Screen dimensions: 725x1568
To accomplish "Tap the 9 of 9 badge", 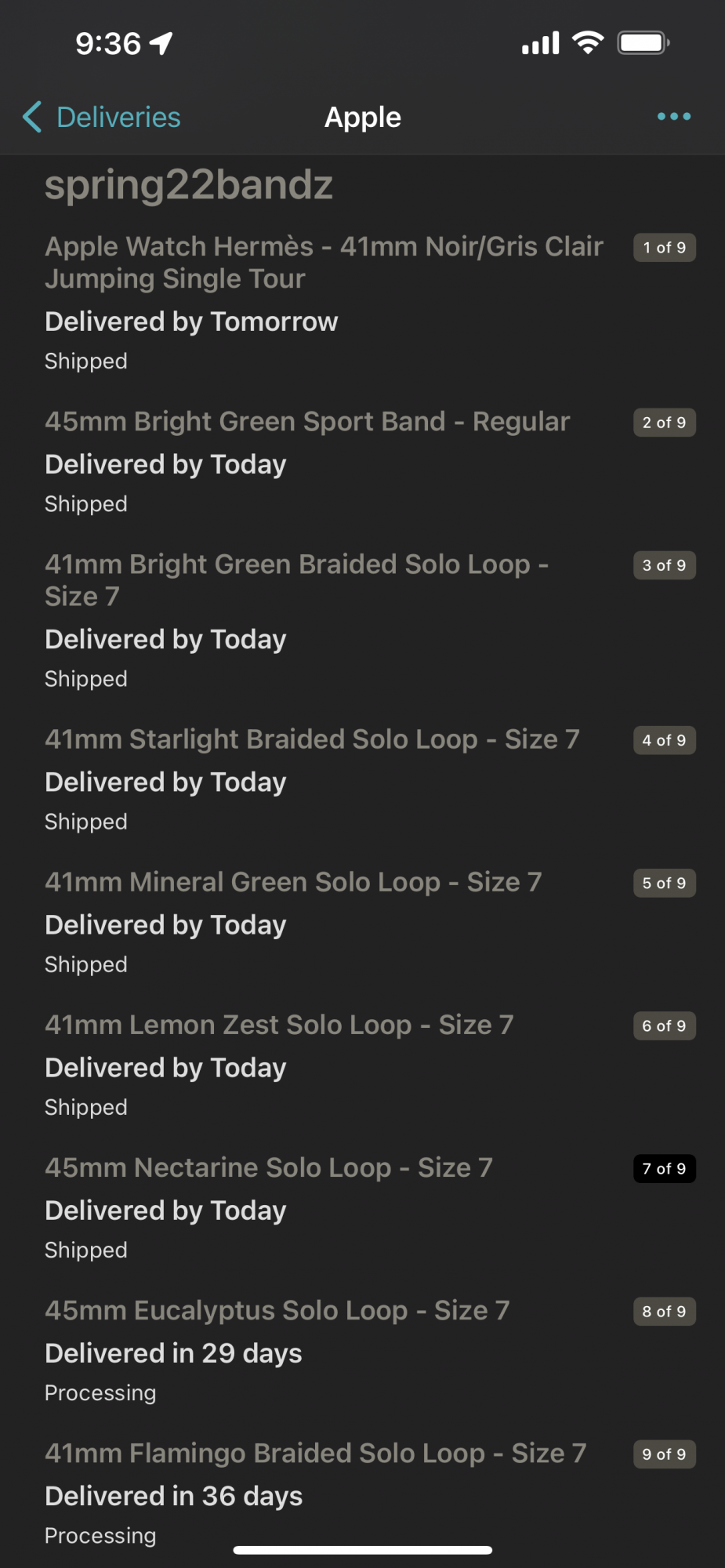I will pyautogui.click(x=664, y=1454).
